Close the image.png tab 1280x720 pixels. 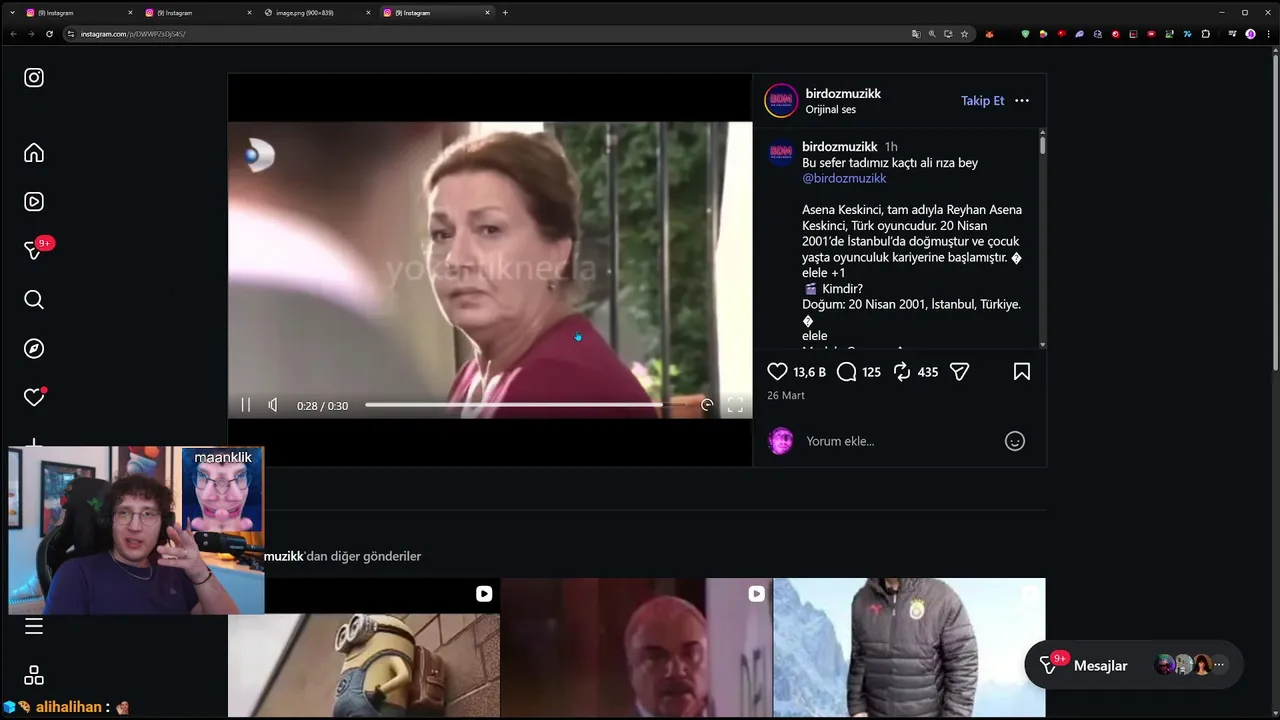click(x=368, y=13)
